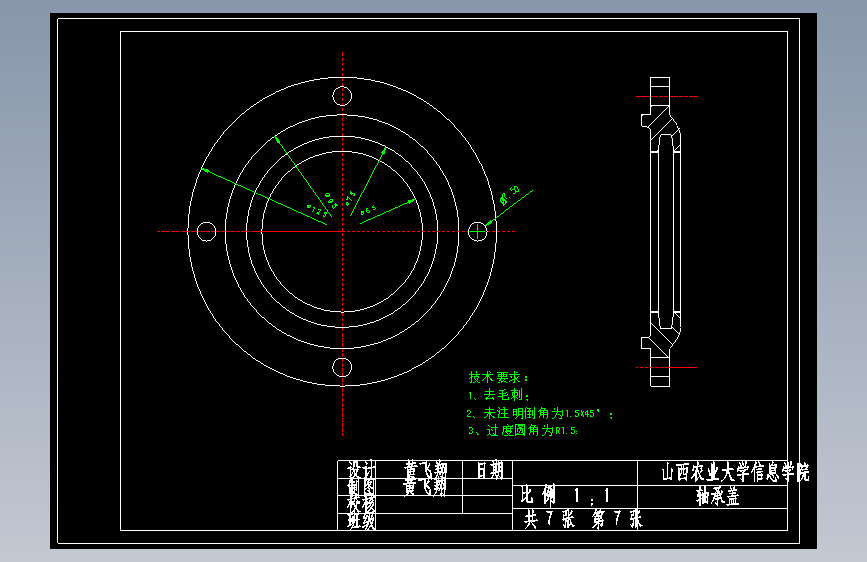Screen dimensions: 867x562
Task: Click the right bolt hole with green cross
Action: pos(478,232)
